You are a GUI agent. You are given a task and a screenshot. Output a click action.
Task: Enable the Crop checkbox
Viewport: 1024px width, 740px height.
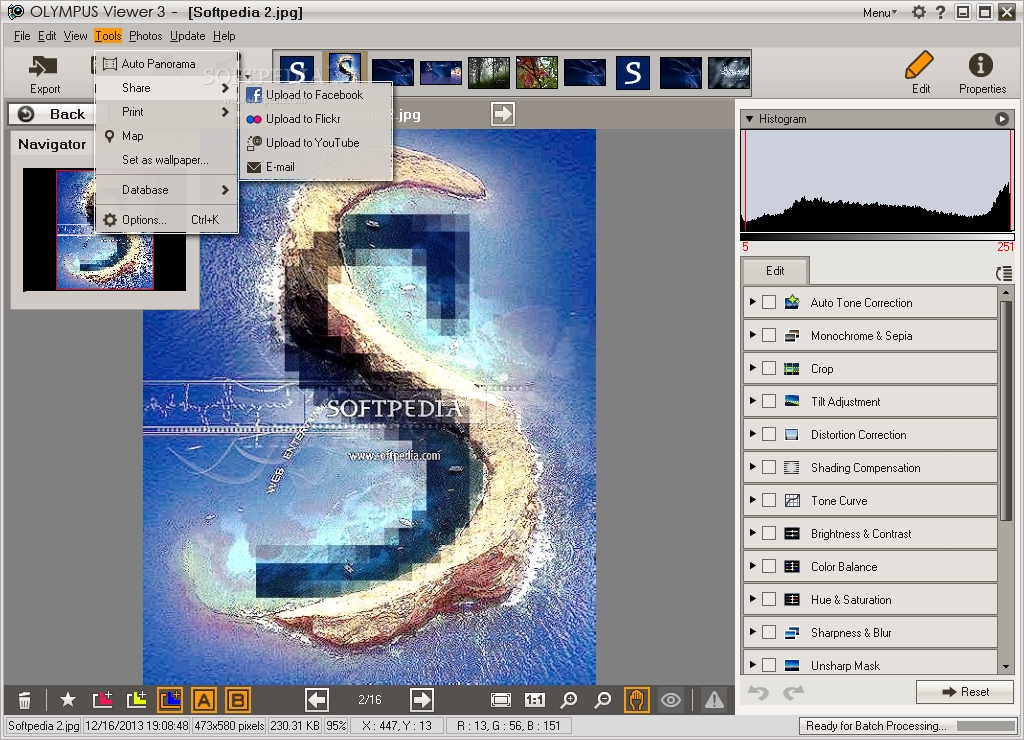point(769,368)
